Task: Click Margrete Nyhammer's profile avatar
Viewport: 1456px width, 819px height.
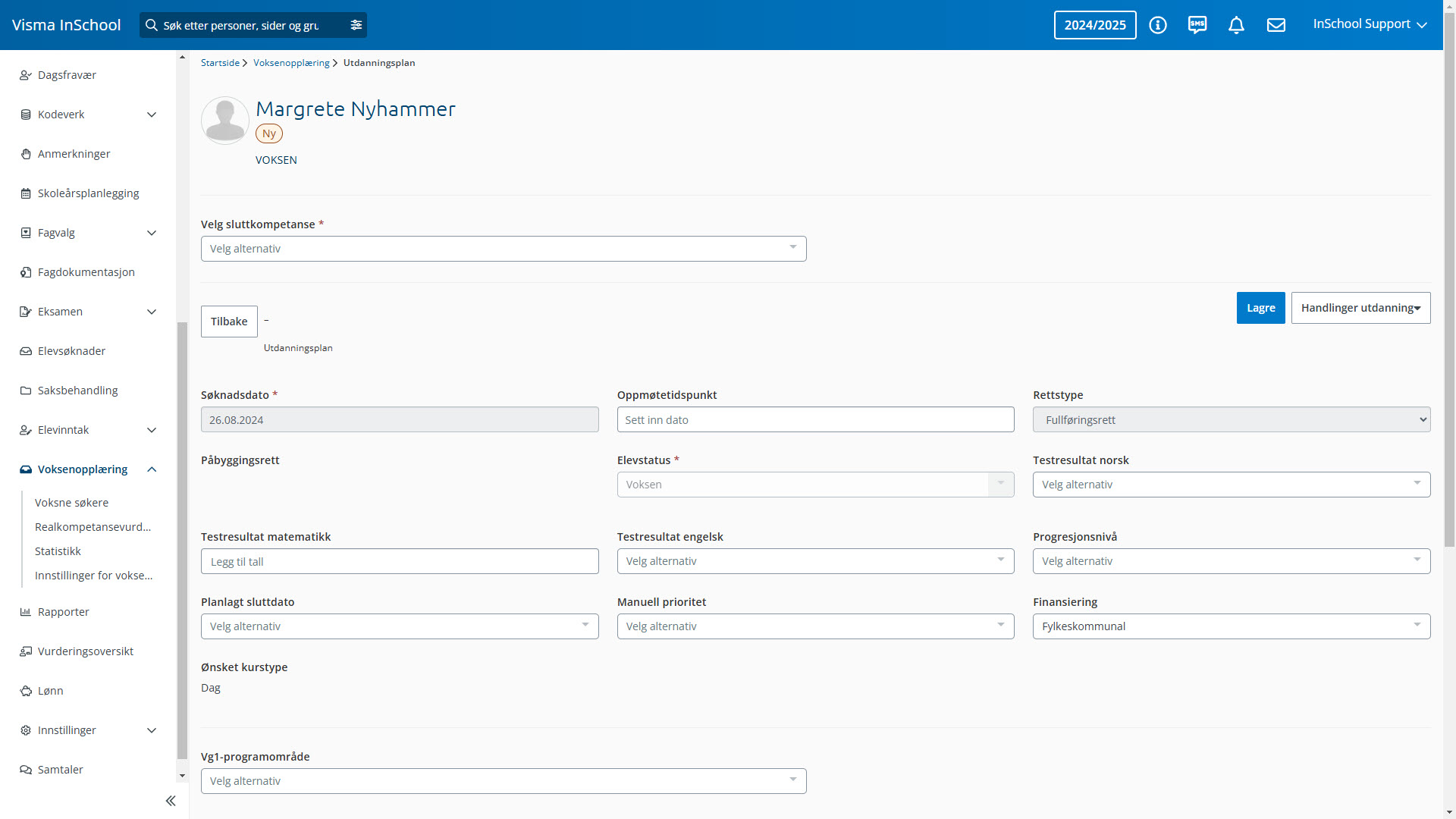Action: tap(225, 121)
